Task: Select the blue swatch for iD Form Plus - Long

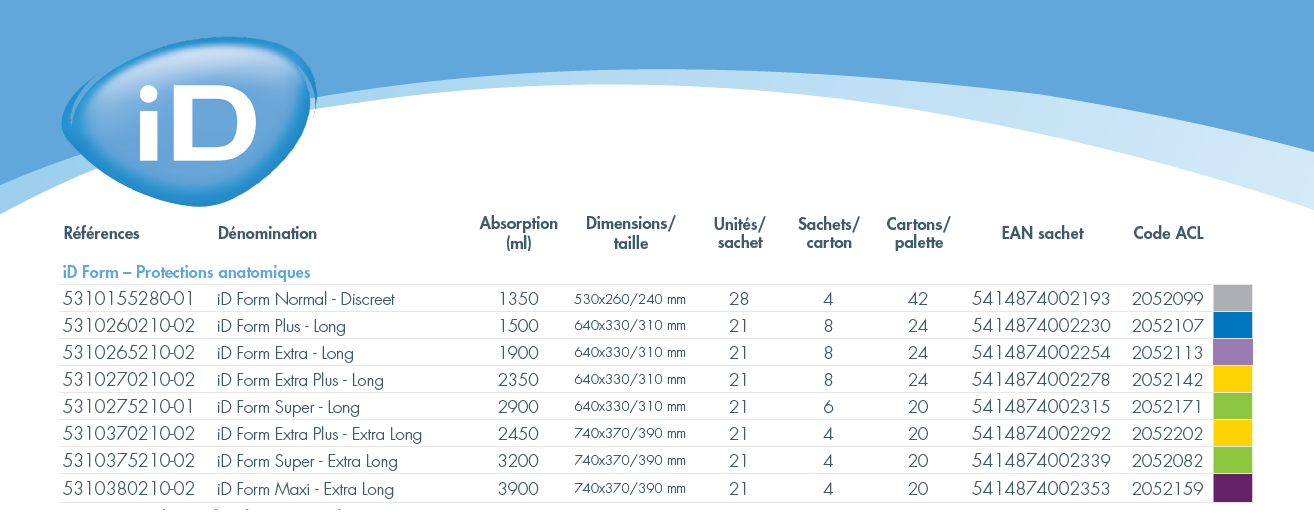Action: [x=1232, y=325]
